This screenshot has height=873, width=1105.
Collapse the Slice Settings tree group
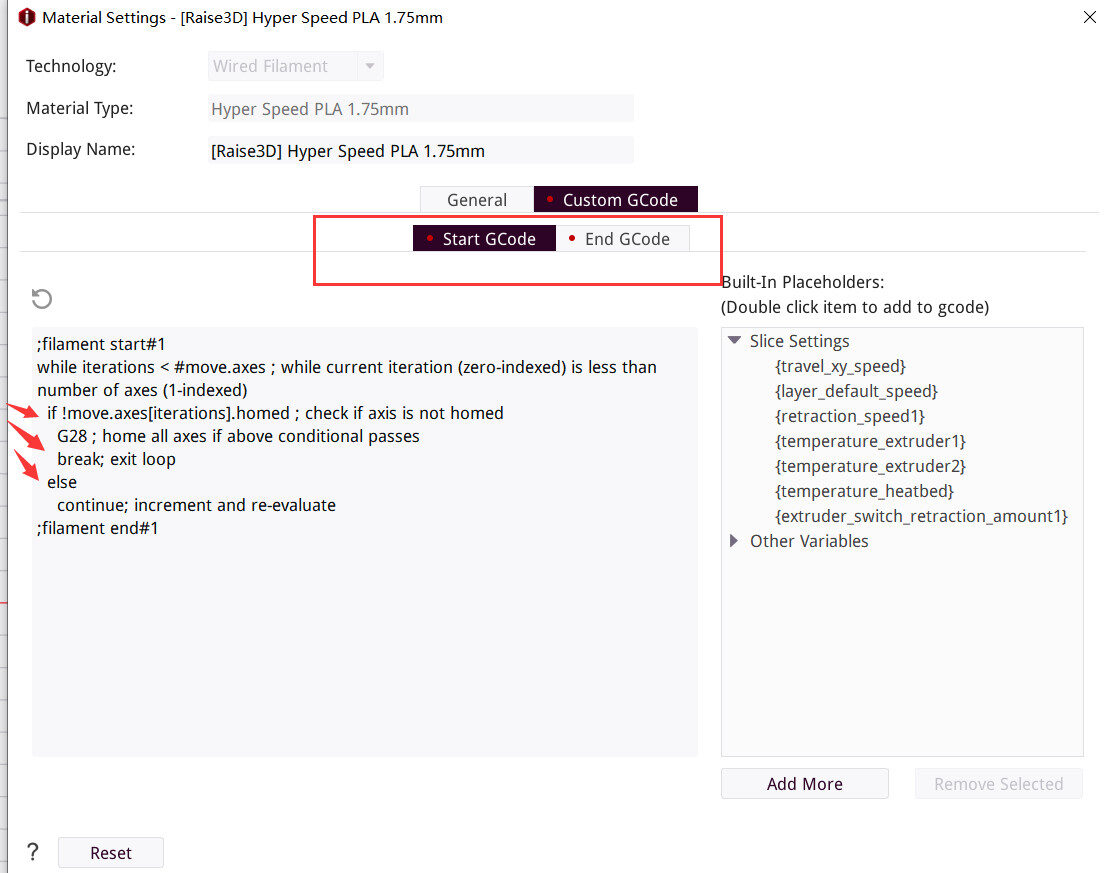coord(734,341)
